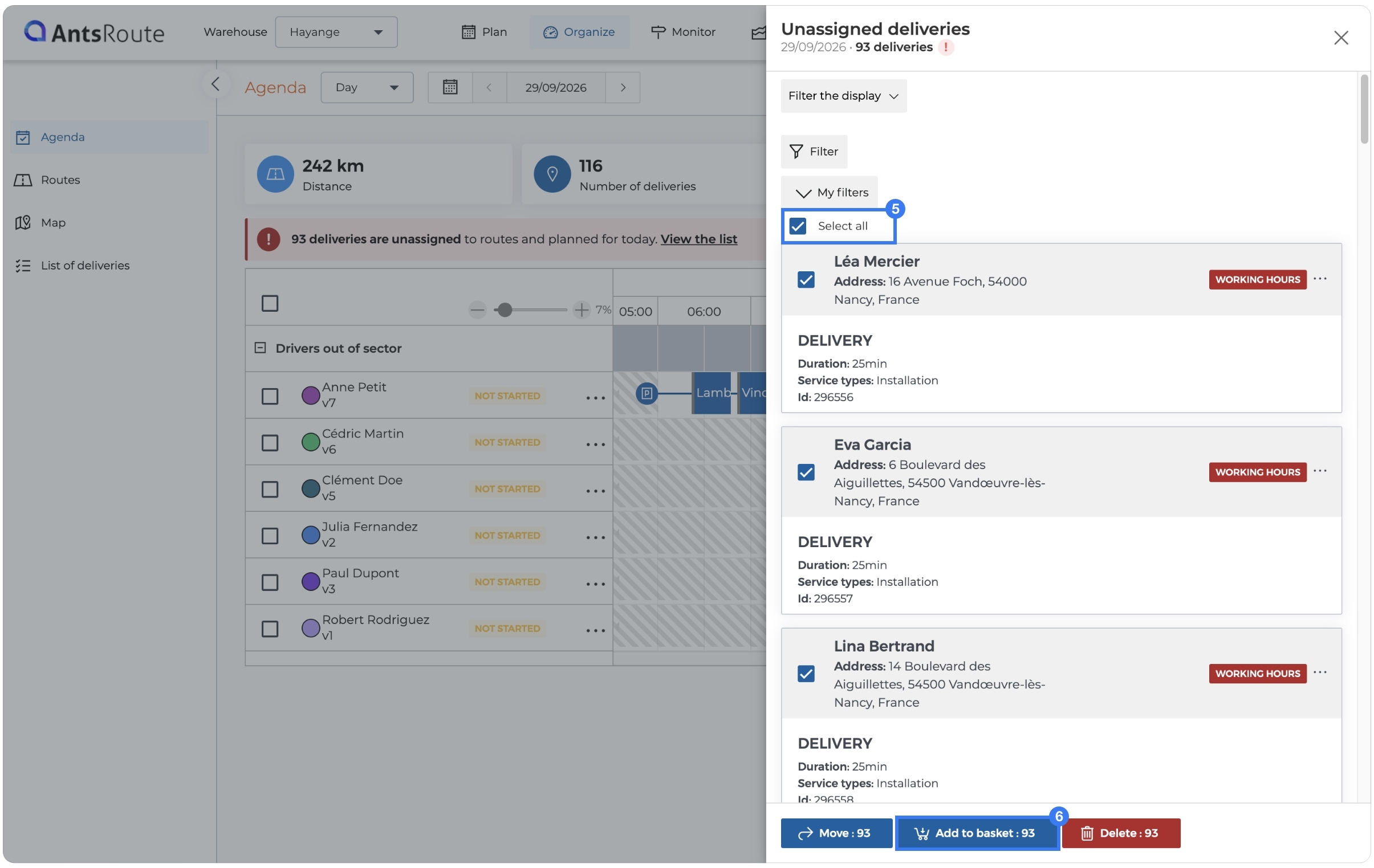
Task: Click WORKING HOURS badge on Eva Garcia
Action: [1257, 472]
